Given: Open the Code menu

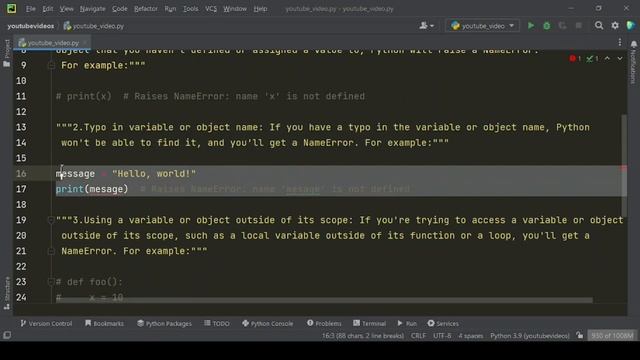Looking at the screenshot, I should coord(120,9).
